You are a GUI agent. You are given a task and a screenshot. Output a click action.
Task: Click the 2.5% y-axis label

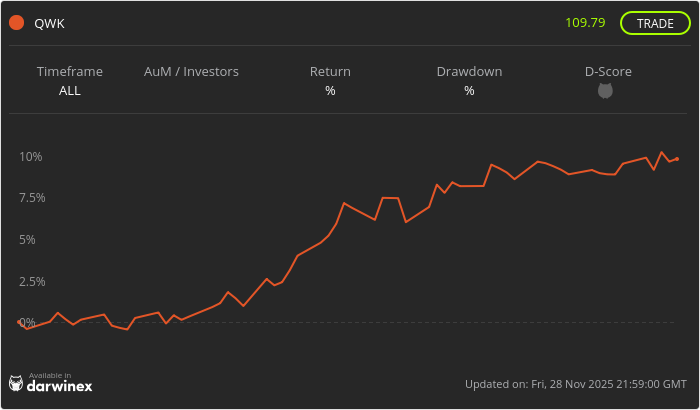[30, 281]
